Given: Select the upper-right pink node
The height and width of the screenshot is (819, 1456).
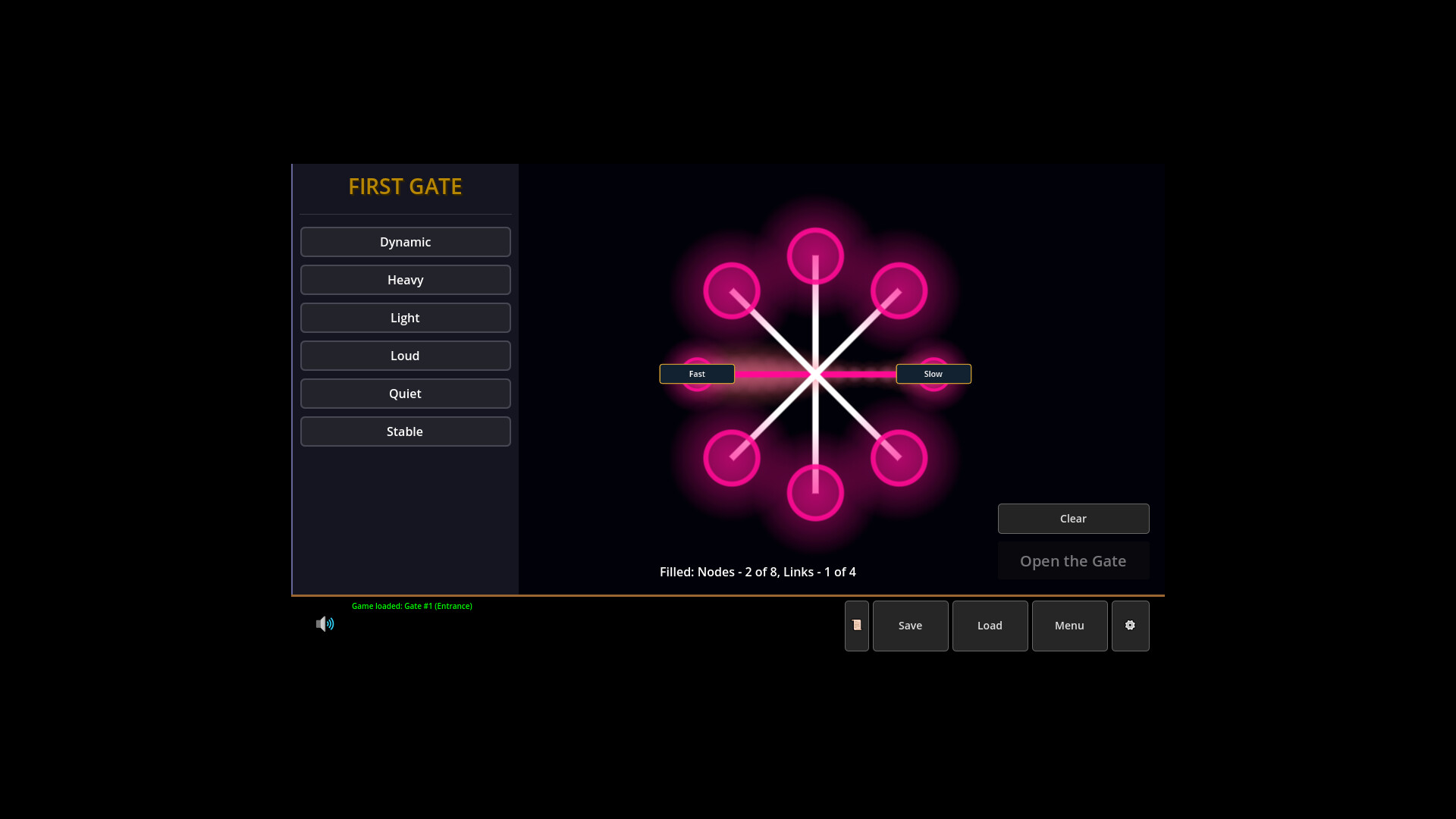Looking at the screenshot, I should pos(898,290).
